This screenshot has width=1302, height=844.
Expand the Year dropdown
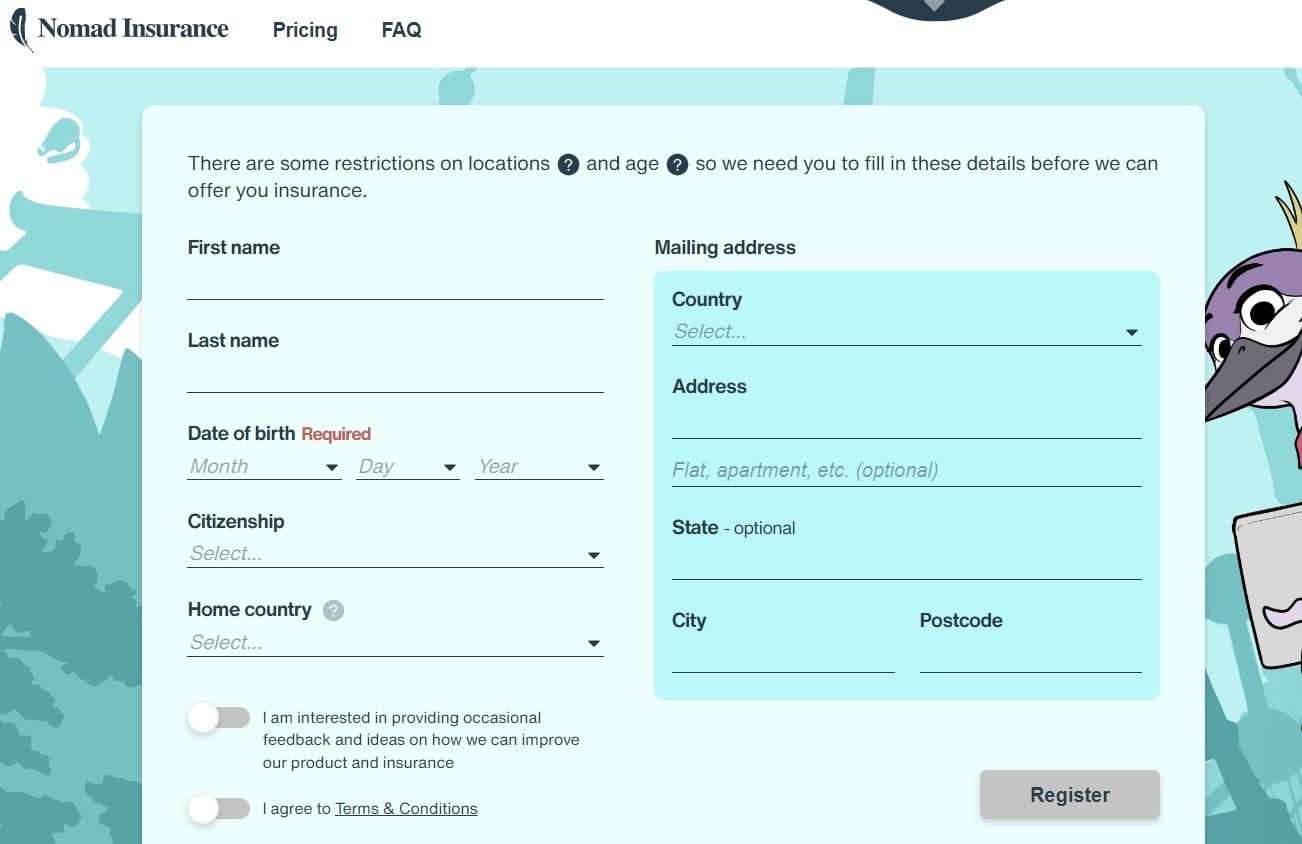539,467
